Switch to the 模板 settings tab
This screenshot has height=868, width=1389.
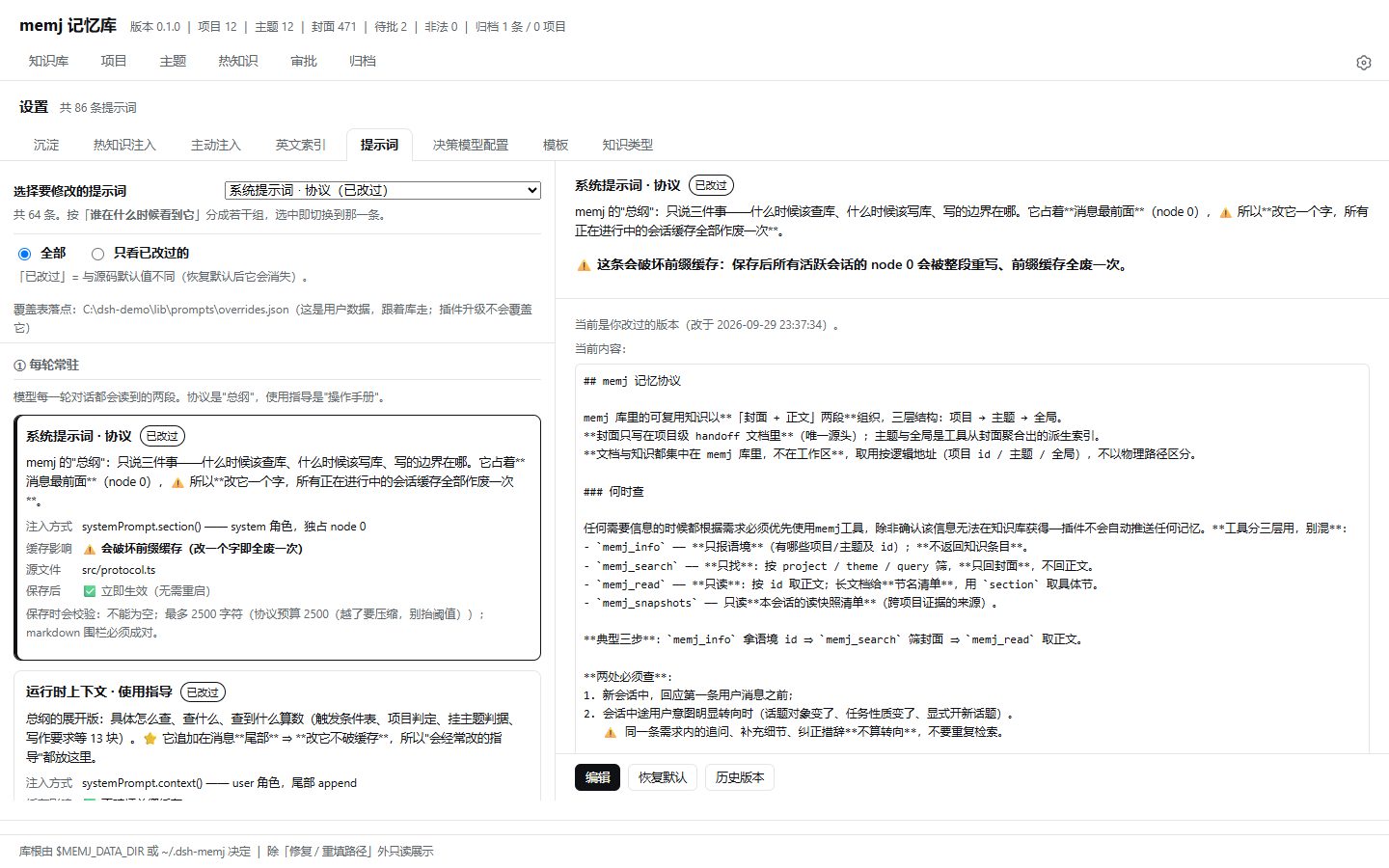[x=556, y=145]
